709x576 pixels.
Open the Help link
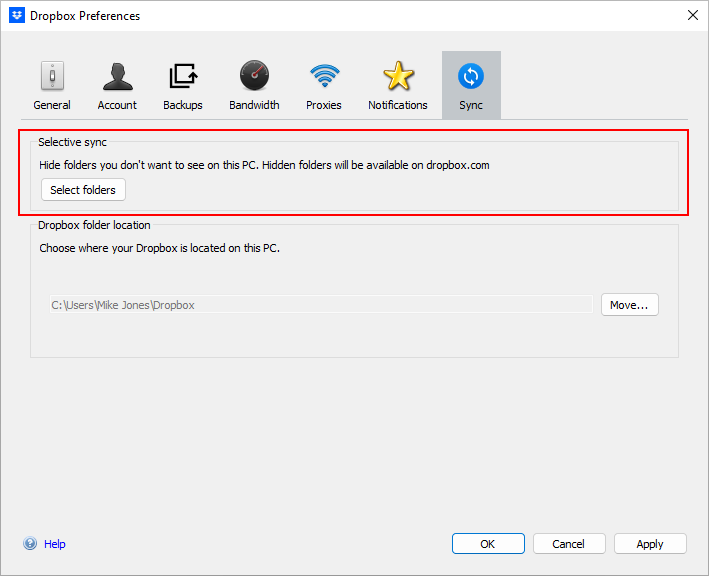pyautogui.click(x=55, y=544)
